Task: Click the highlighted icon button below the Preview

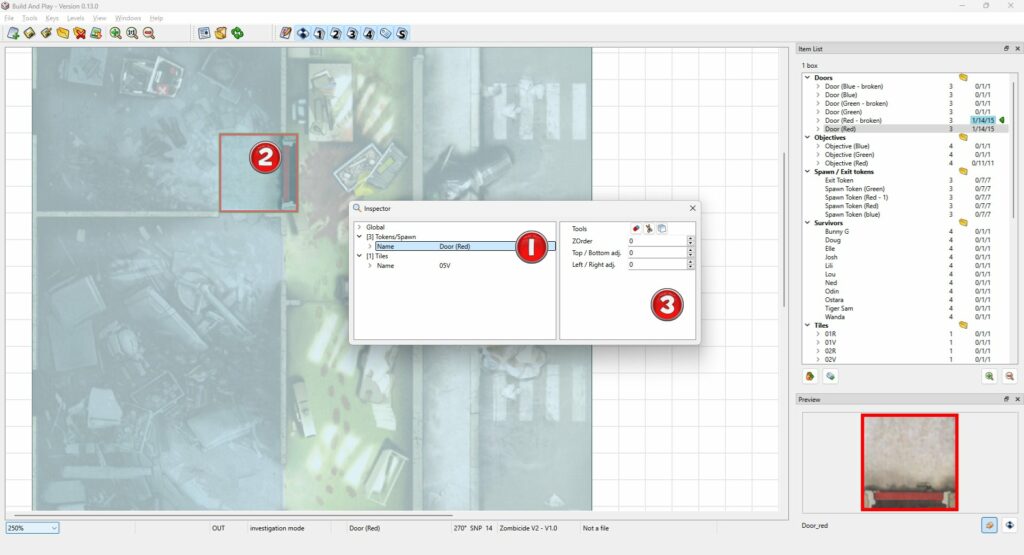Action: coord(989,525)
